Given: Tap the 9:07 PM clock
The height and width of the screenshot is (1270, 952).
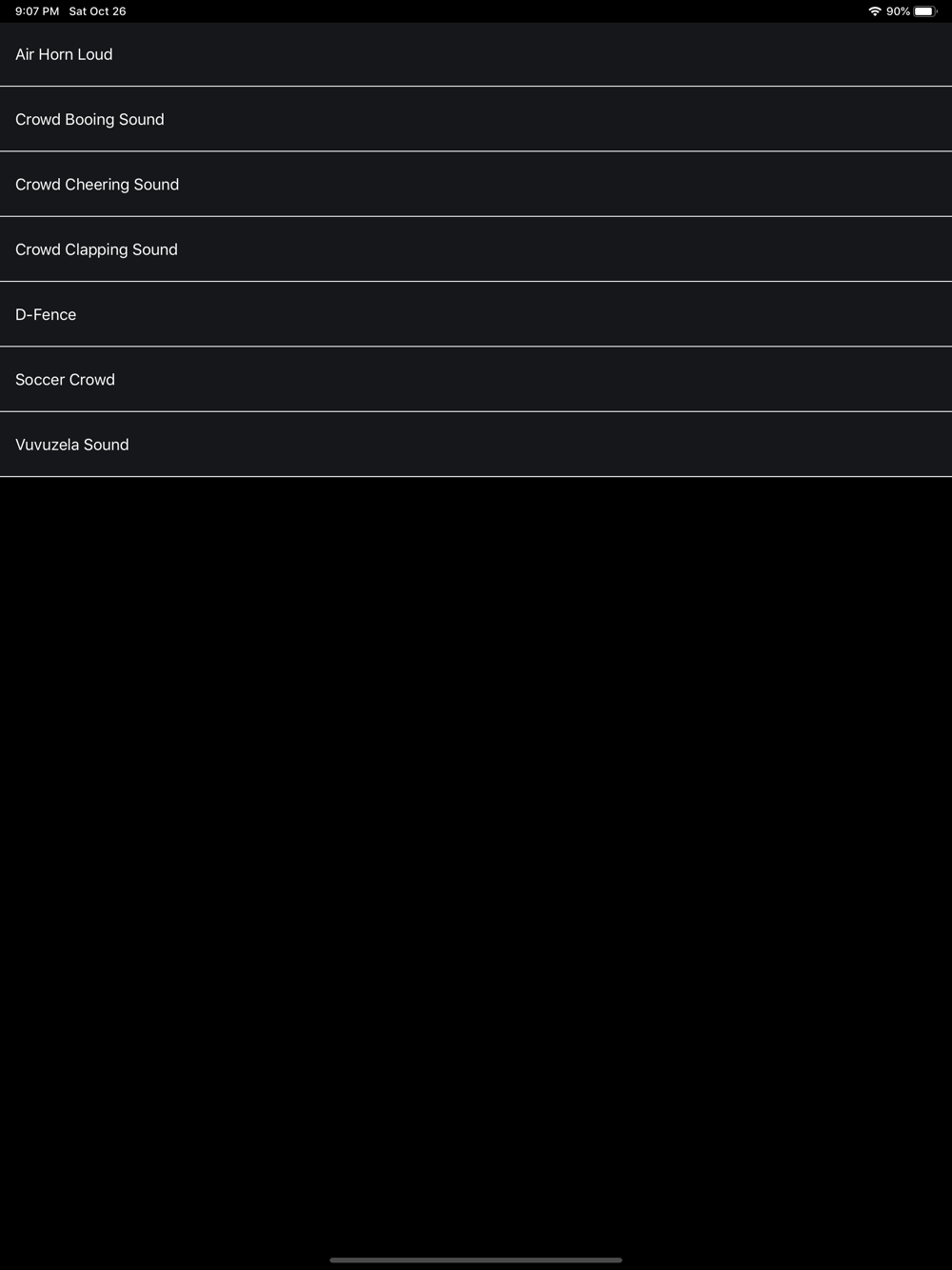Looking at the screenshot, I should pyautogui.click(x=37, y=11).
